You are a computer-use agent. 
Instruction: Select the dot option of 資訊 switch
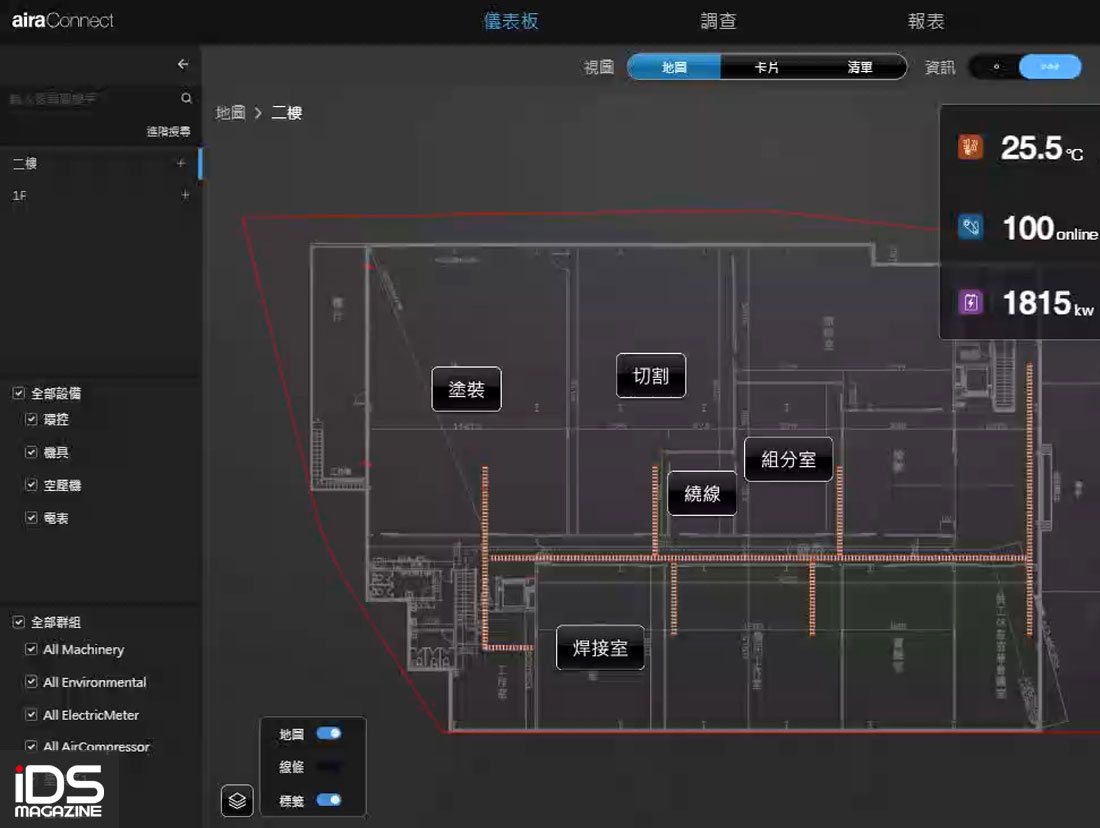point(996,67)
